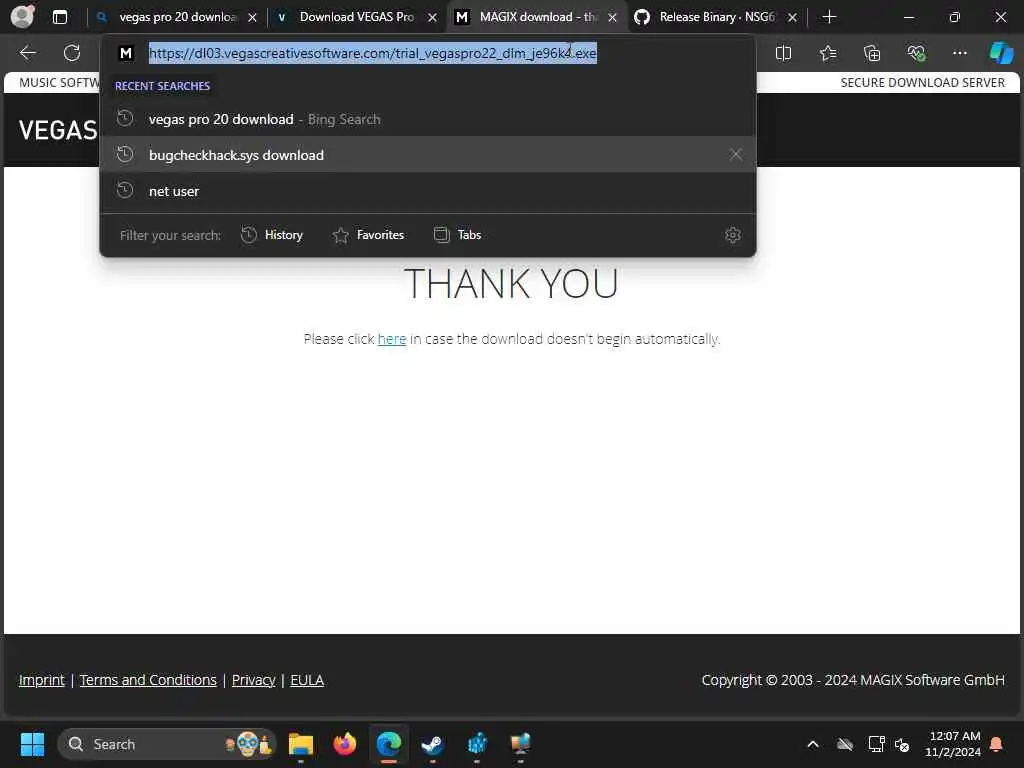The image size is (1024, 768).
Task: Open the muted volume tray icon
Action: (902, 744)
